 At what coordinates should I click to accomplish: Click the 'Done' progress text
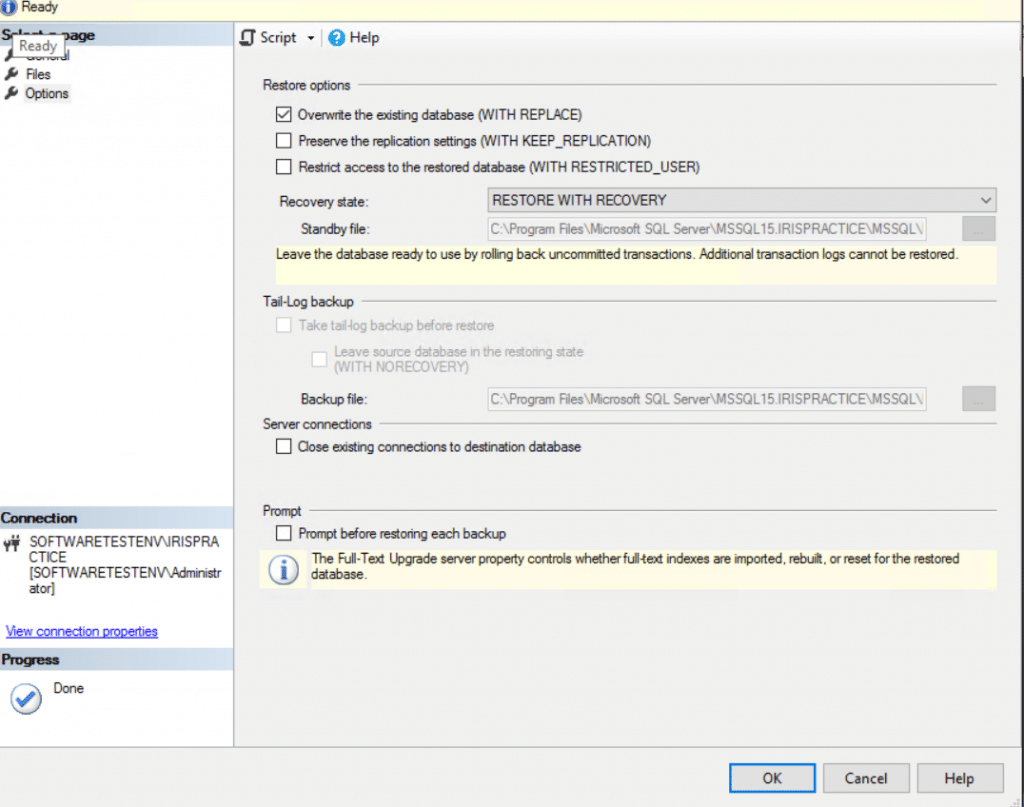pyautogui.click(x=69, y=688)
